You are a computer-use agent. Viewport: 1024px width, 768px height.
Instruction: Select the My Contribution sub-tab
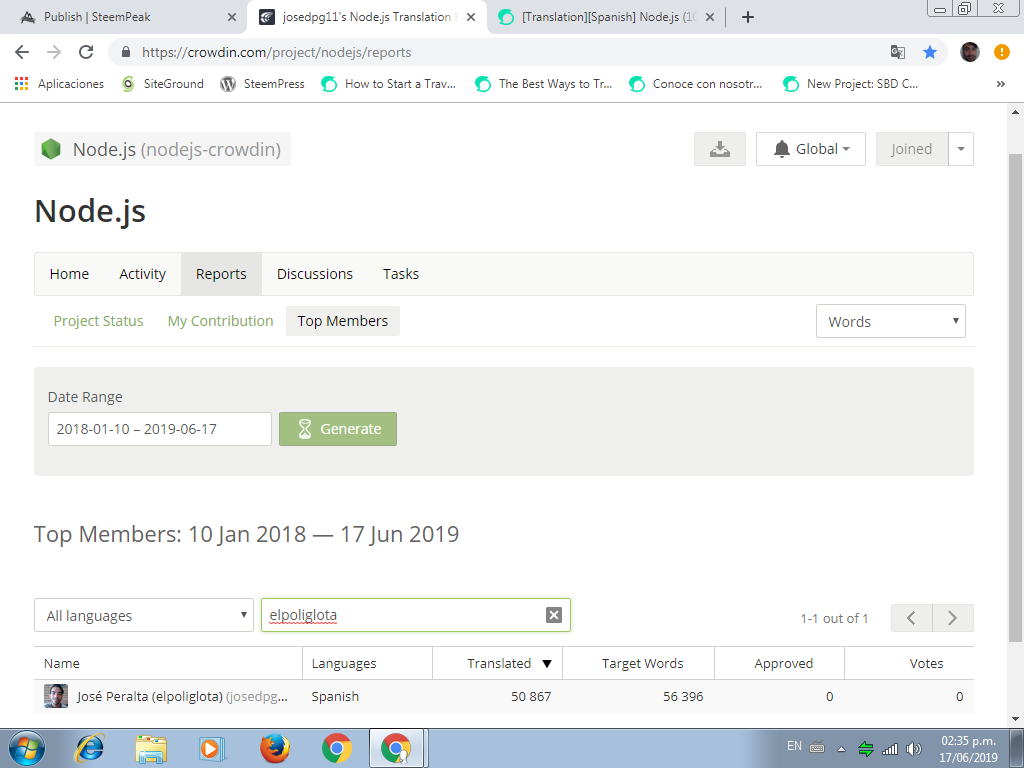tap(220, 321)
